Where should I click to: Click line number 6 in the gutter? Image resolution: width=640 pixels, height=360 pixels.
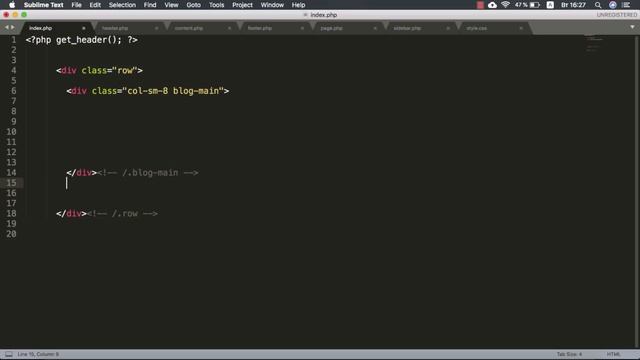pyautogui.click(x=14, y=91)
